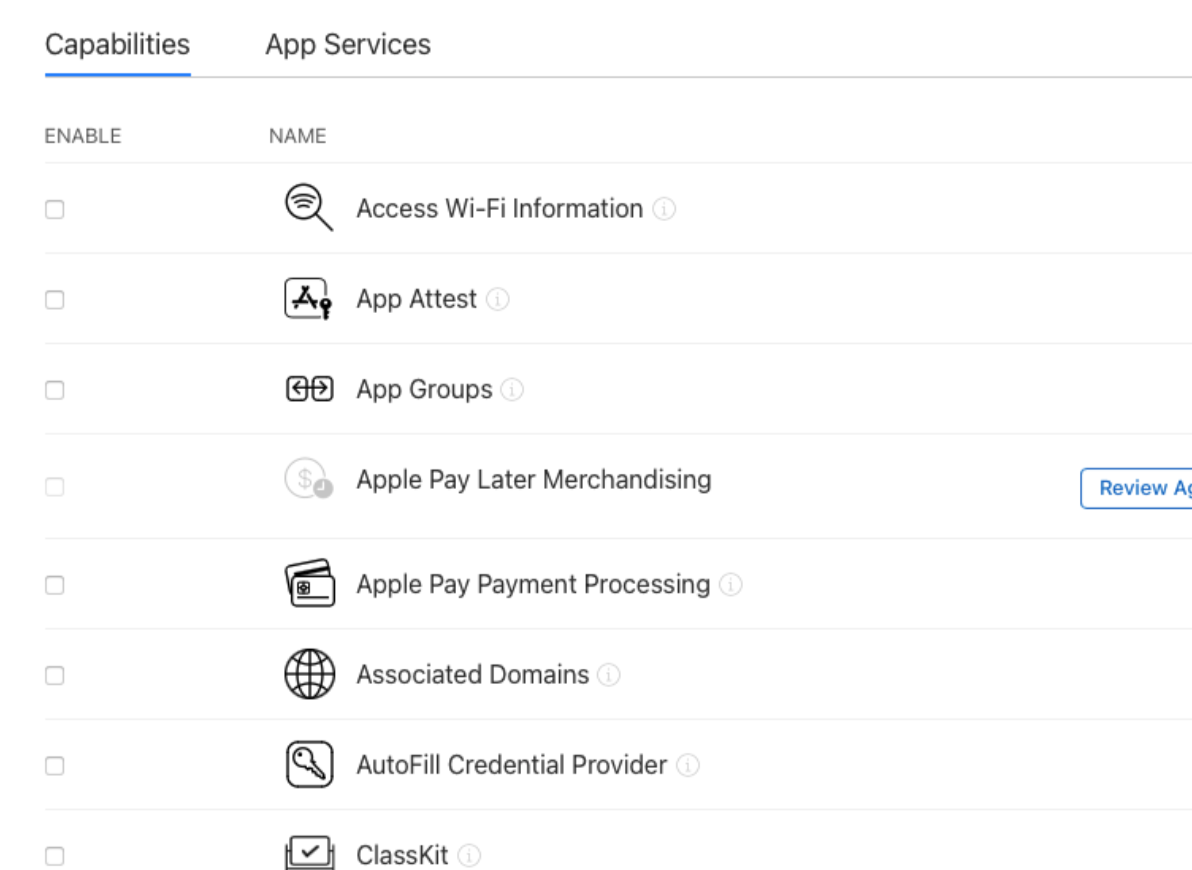This screenshot has height=870, width=1192.
Task: Open info icon for Apple Pay Payment Processing
Action: pos(731,584)
